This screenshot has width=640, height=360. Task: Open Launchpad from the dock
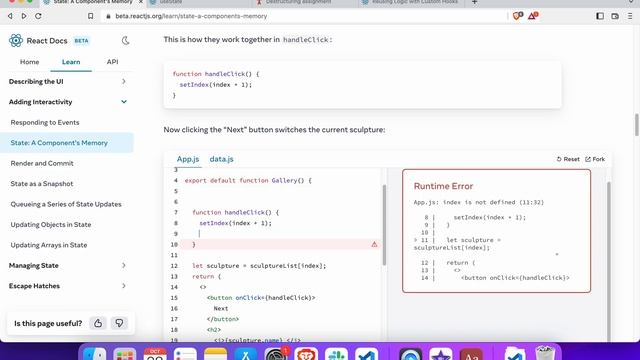click(x=124, y=354)
